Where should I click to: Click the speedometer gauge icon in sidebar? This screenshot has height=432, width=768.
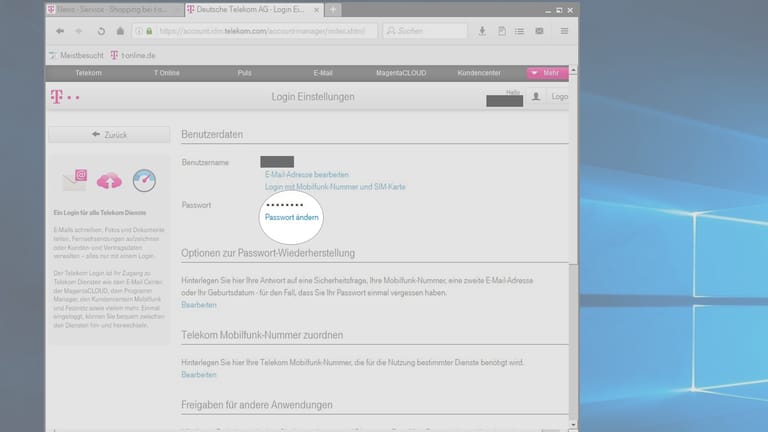tap(144, 180)
